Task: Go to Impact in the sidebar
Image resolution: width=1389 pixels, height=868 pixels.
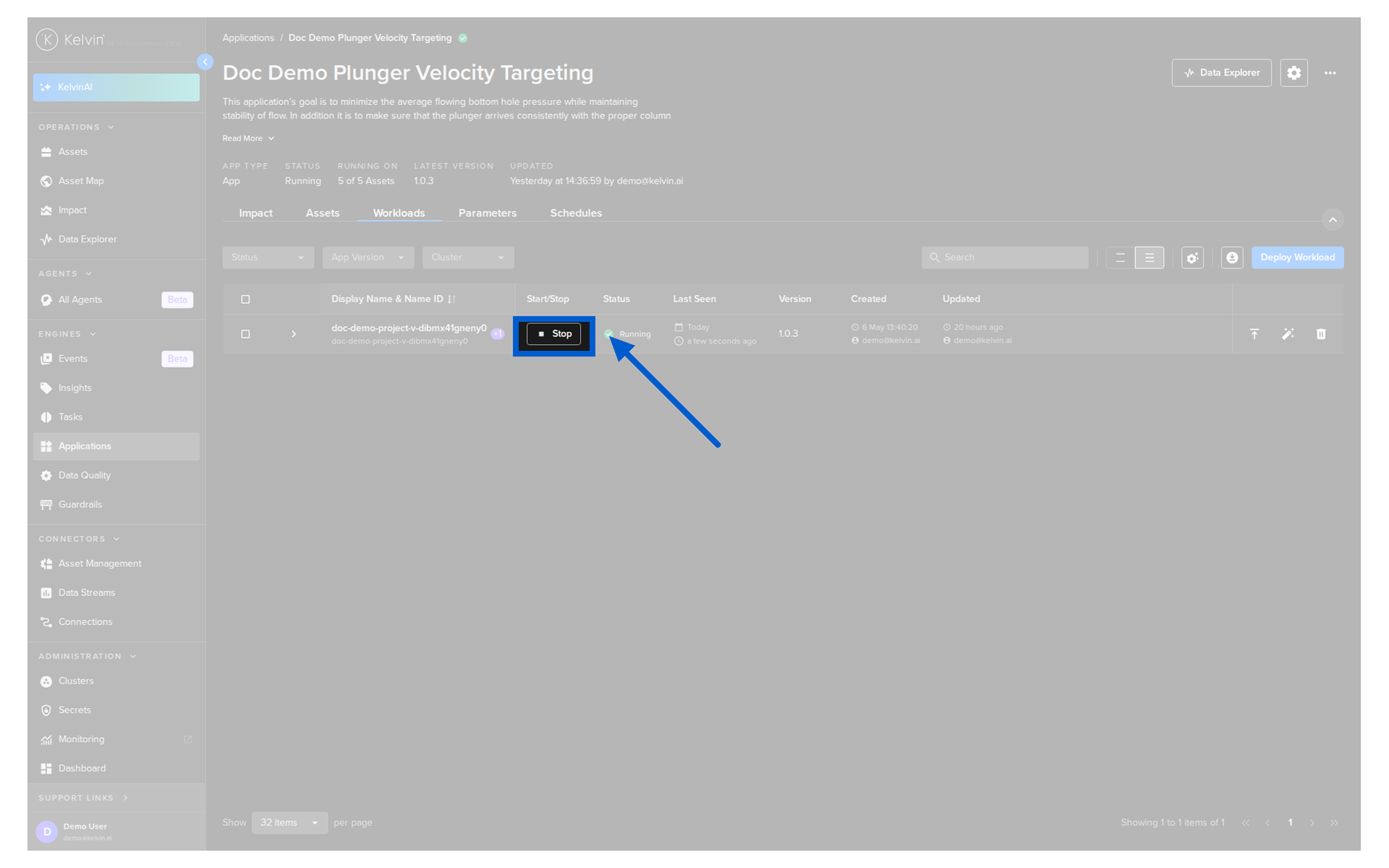Action: pos(116,210)
